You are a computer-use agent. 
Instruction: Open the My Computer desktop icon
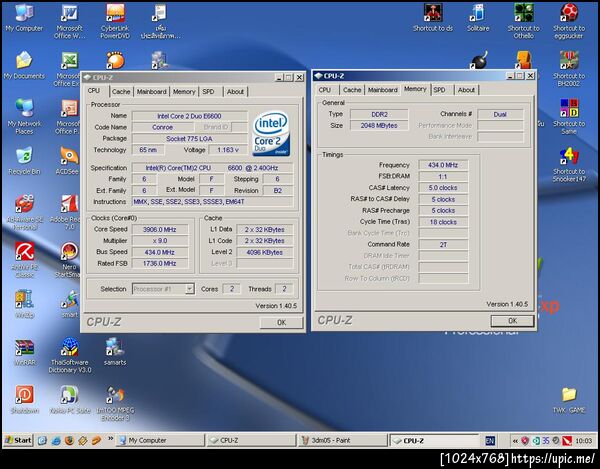[x=23, y=14]
